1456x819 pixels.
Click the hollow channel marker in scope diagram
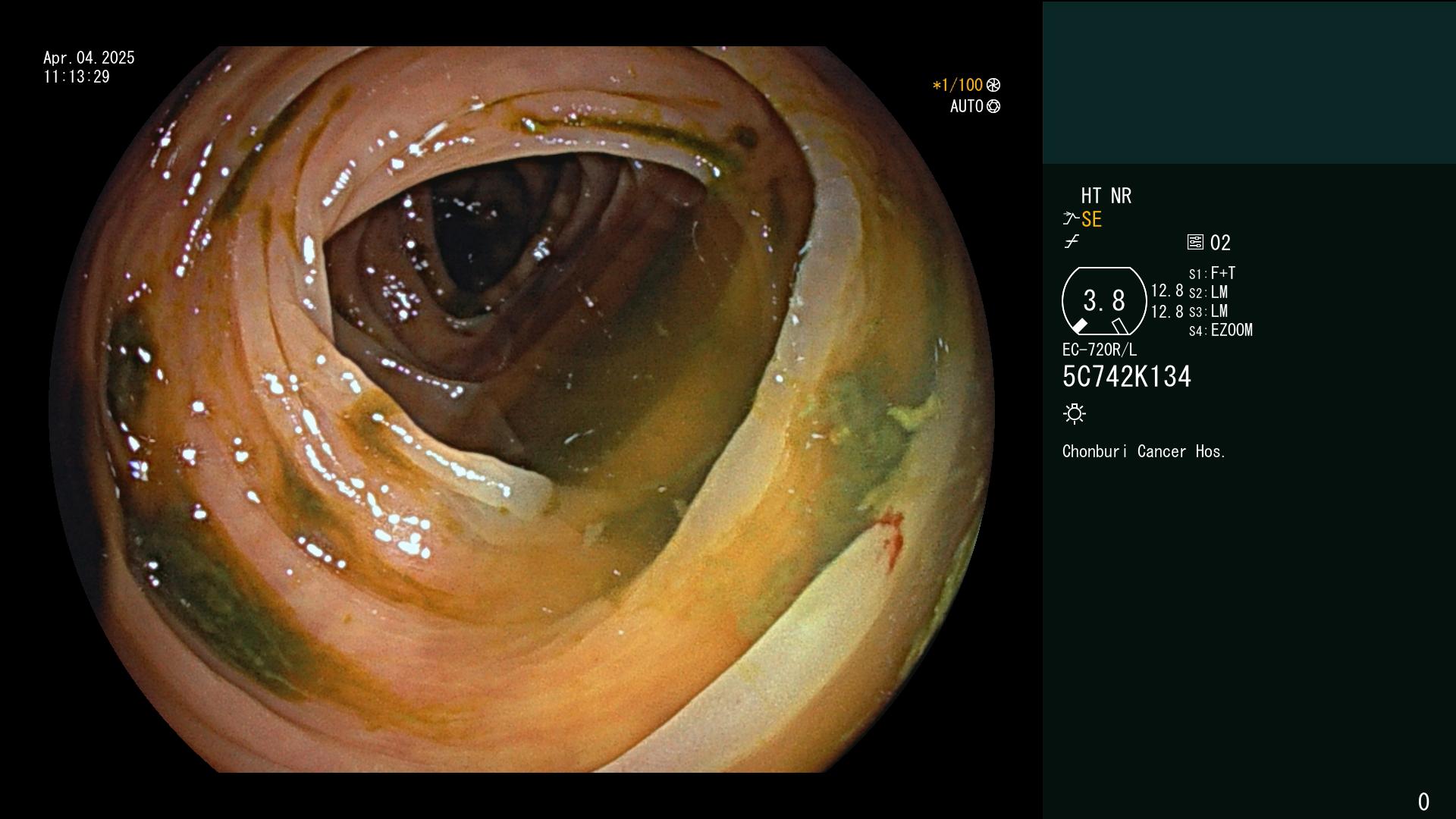click(1120, 326)
